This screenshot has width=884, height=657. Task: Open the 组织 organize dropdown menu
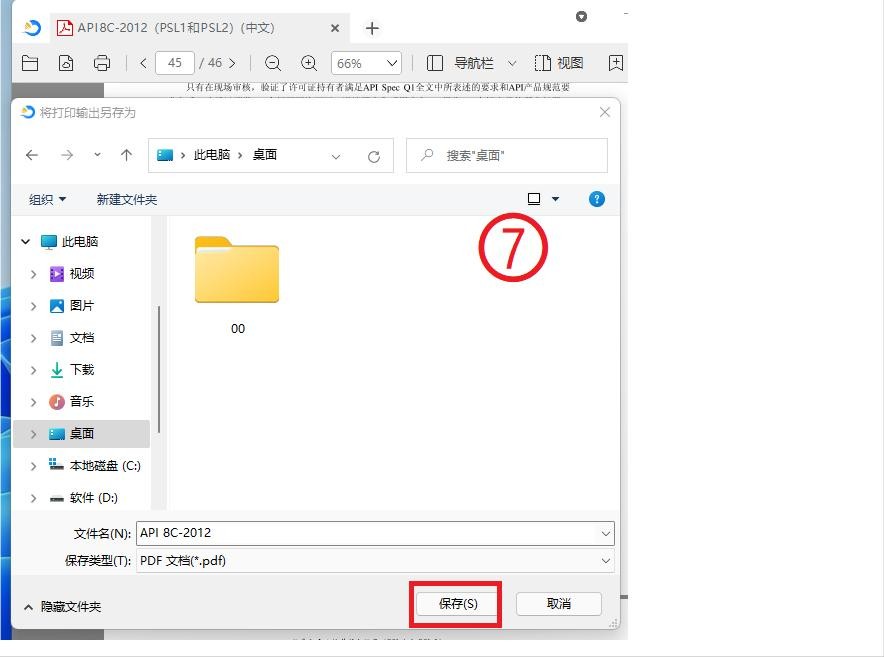pyautogui.click(x=48, y=199)
